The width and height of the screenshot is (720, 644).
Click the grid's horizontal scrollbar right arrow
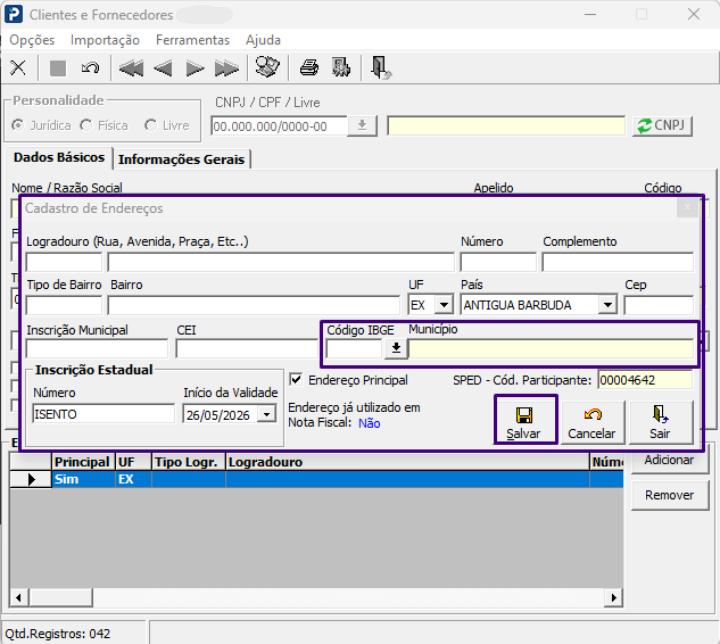(614, 598)
